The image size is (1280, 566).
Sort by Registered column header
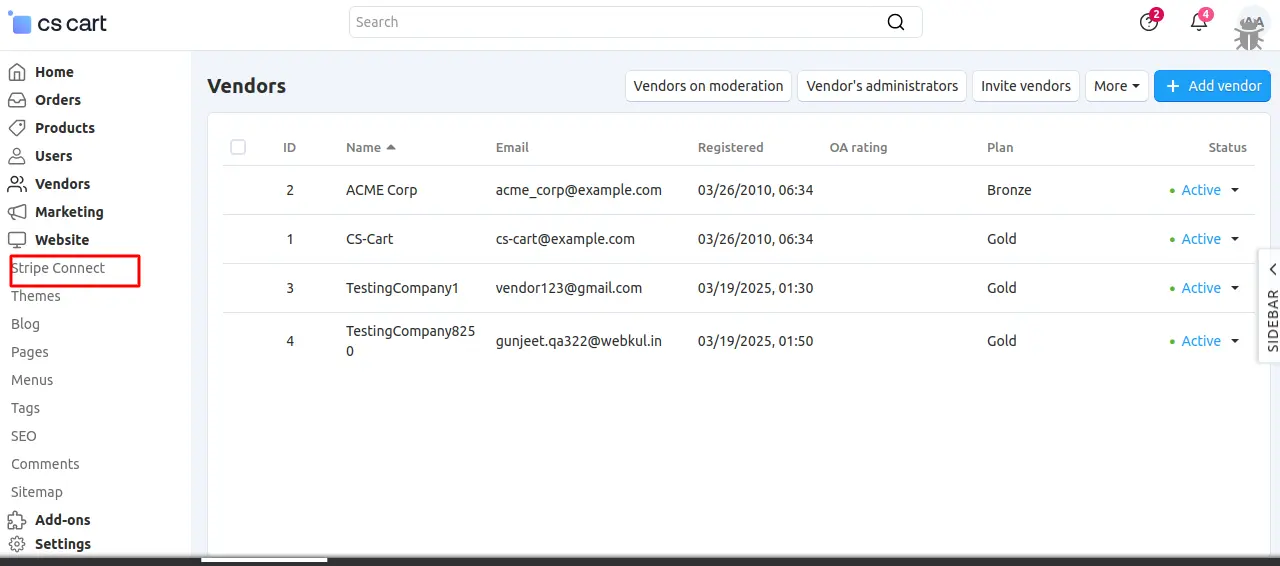[731, 147]
